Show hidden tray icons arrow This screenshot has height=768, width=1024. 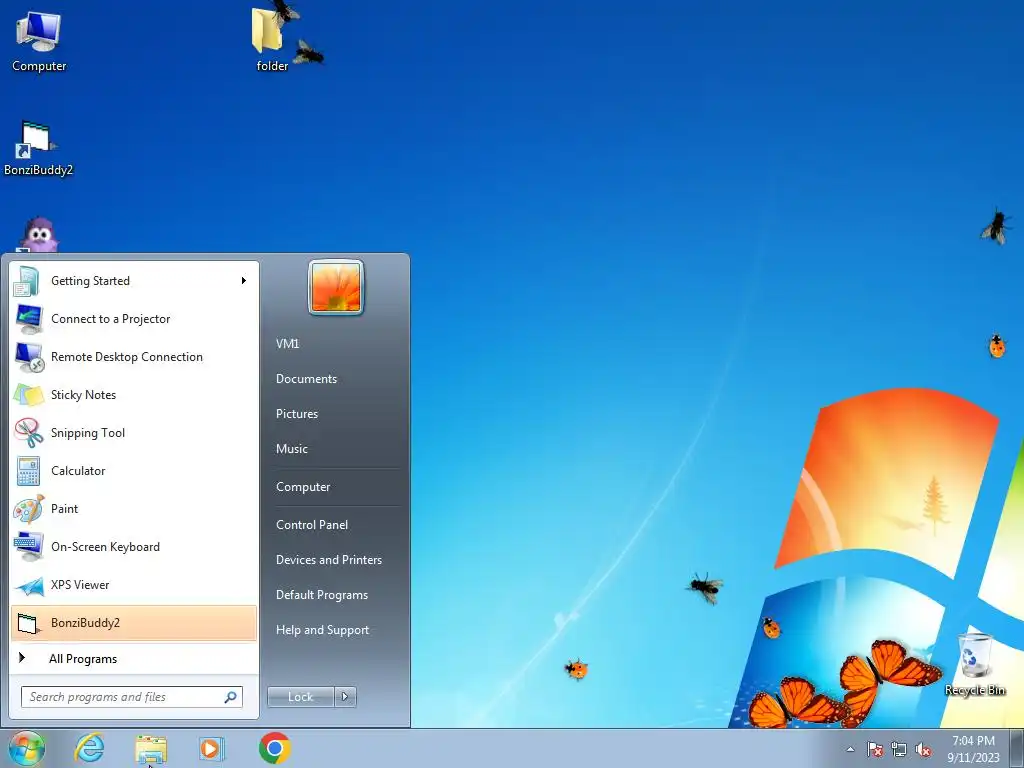tap(850, 750)
